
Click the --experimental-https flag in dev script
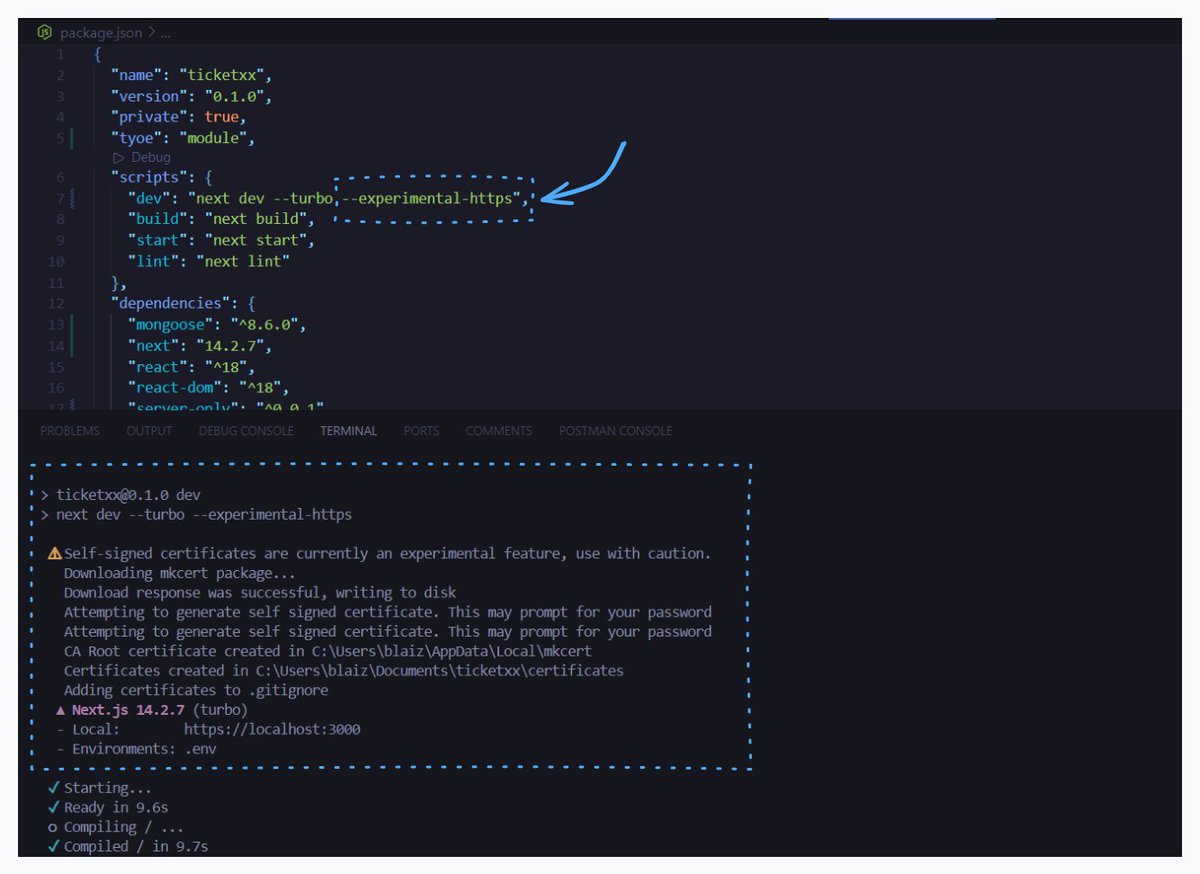coord(429,199)
